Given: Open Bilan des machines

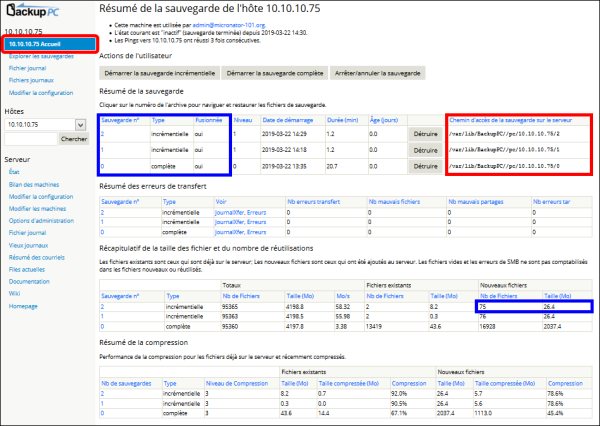Looking at the screenshot, I should coord(34,184).
